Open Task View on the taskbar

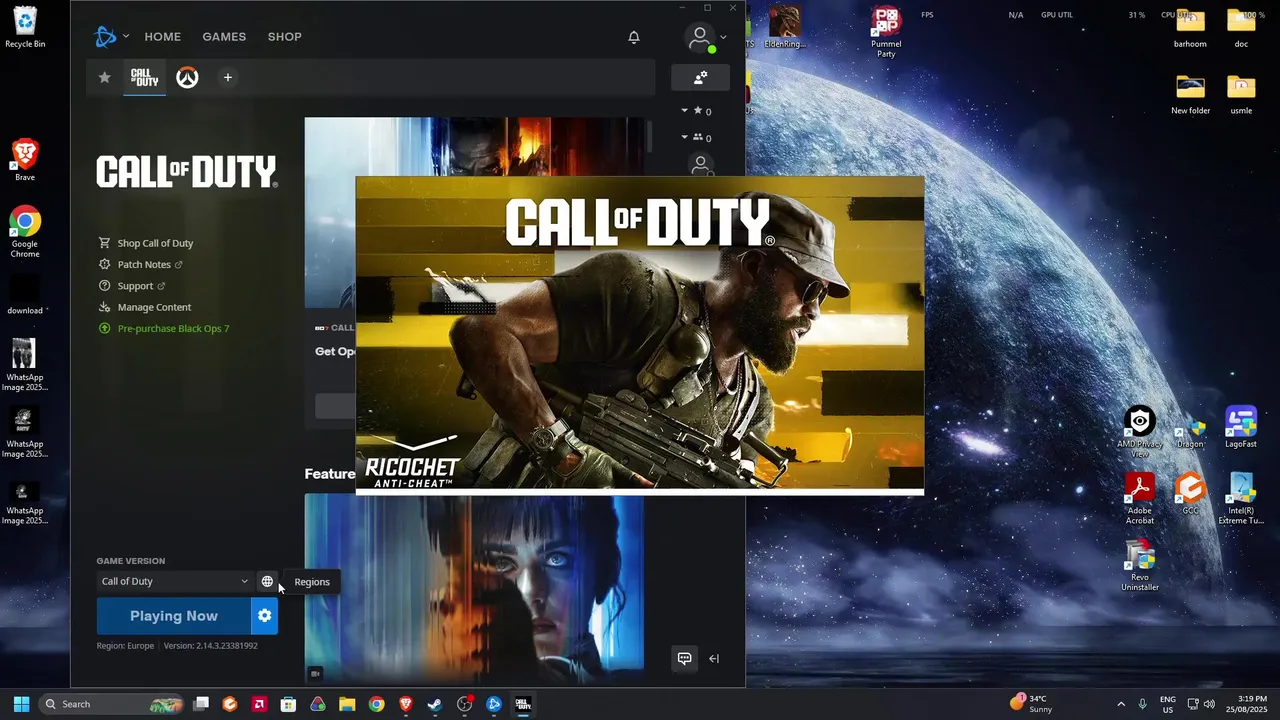(x=201, y=704)
